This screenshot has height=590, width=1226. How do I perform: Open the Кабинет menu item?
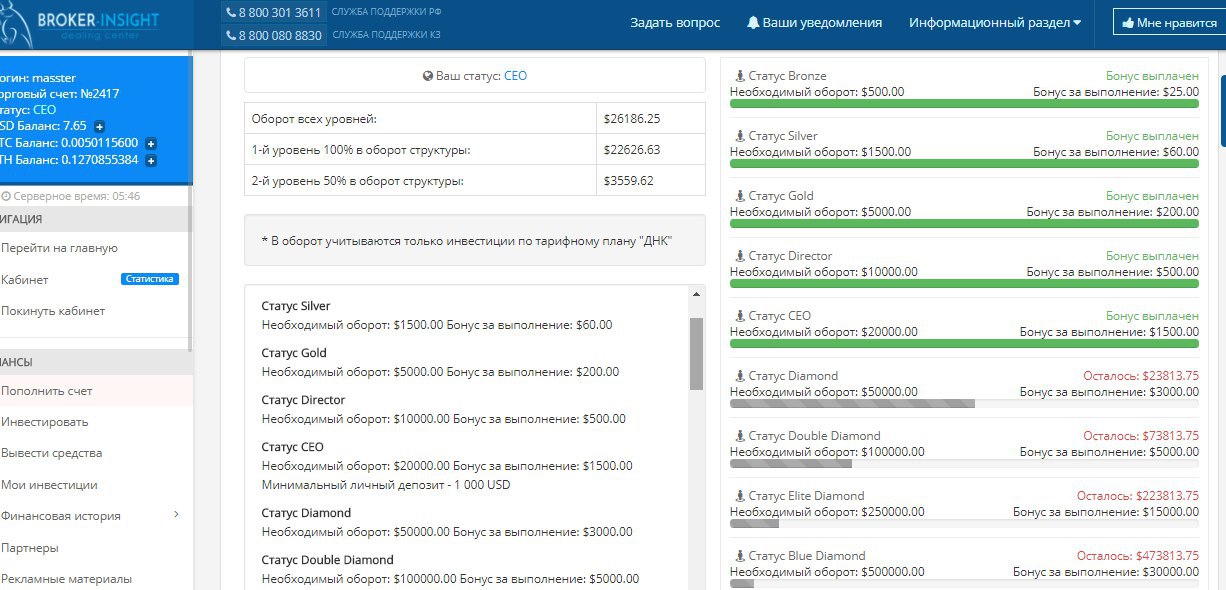tap(24, 280)
